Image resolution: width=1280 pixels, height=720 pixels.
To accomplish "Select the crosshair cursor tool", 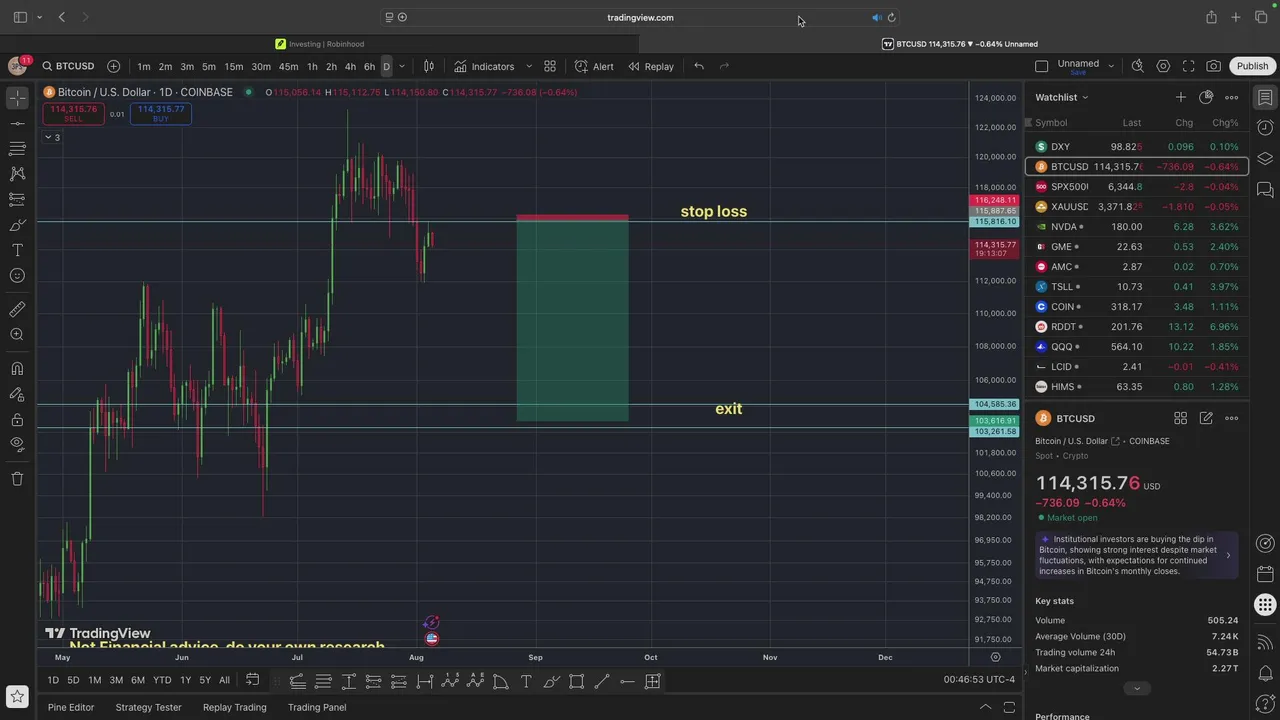I will coord(17,98).
